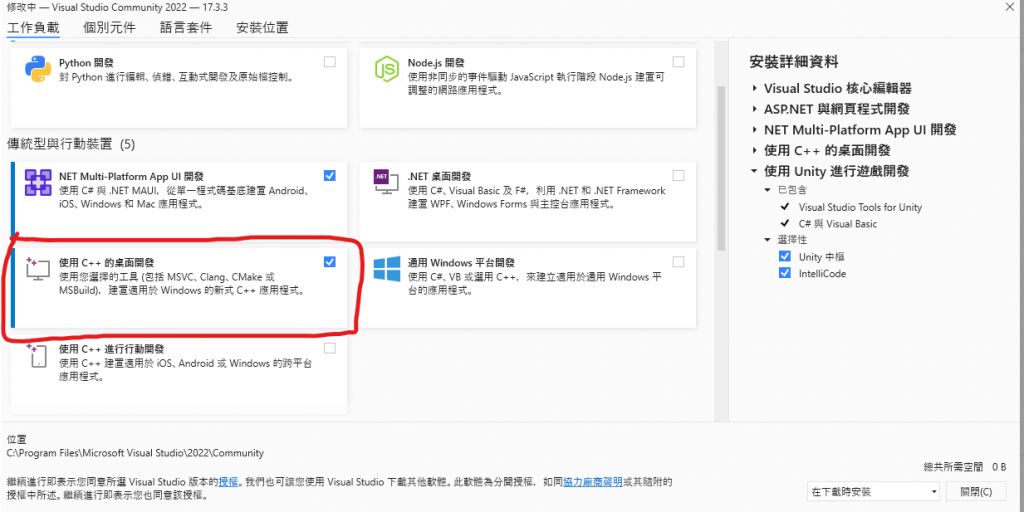The height and width of the screenshot is (512, 1024).
Task: Click the .NET Multi-Platform App UI icon
Action: click(x=38, y=182)
